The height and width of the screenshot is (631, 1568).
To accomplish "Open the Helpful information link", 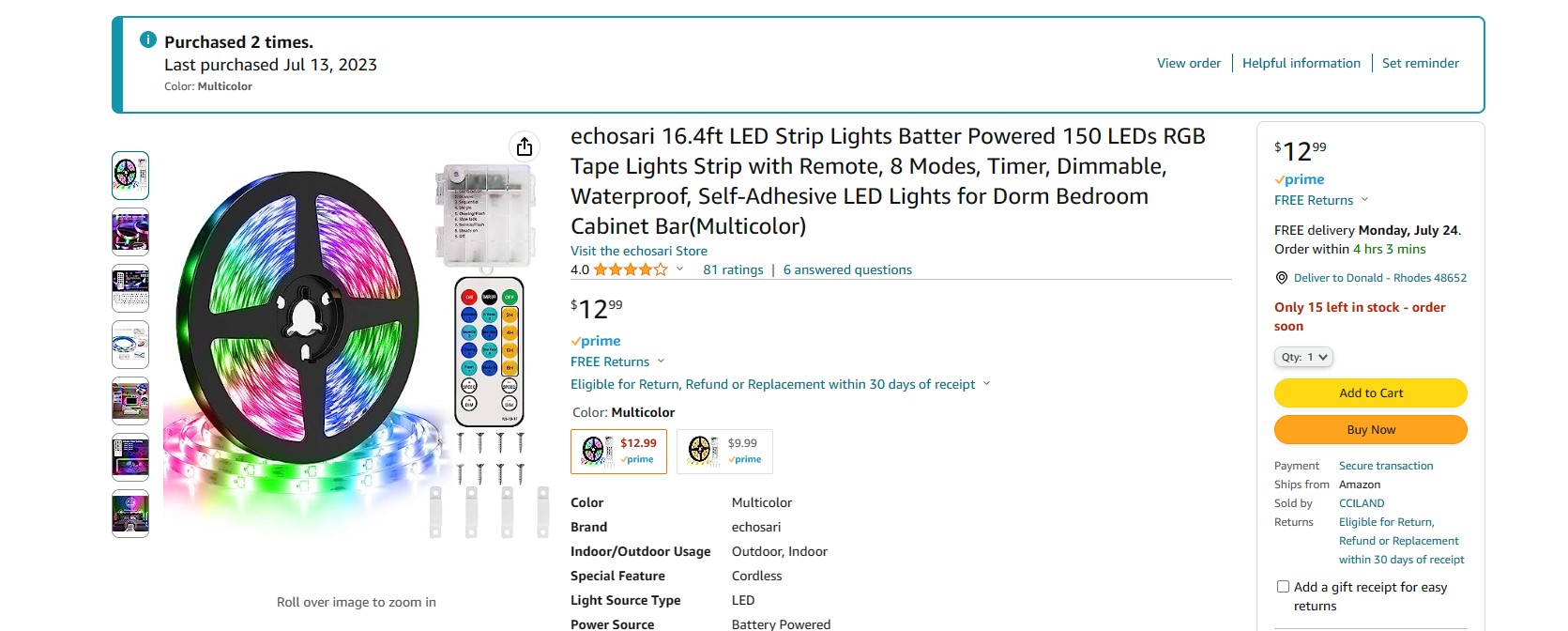I will point(1302,63).
